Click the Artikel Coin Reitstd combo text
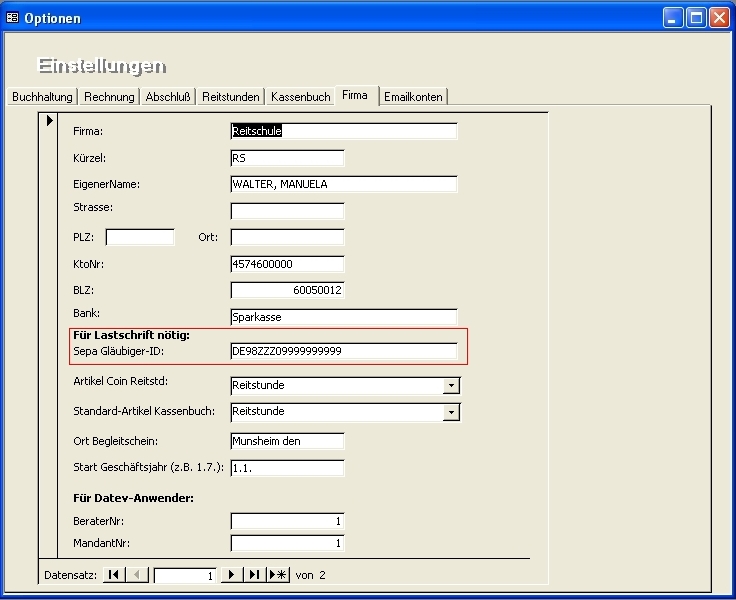The width and height of the screenshot is (736, 600). pos(337,385)
